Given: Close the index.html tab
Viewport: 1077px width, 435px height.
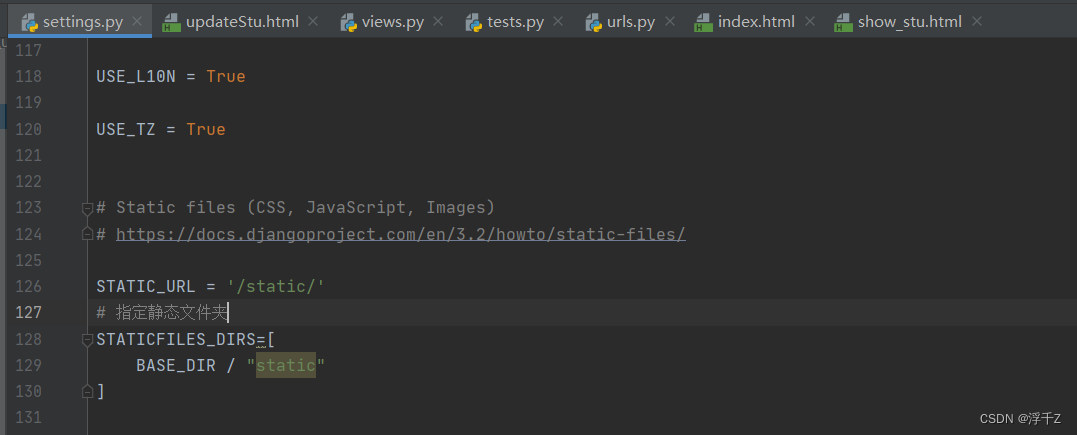Looking at the screenshot, I should point(809,22).
